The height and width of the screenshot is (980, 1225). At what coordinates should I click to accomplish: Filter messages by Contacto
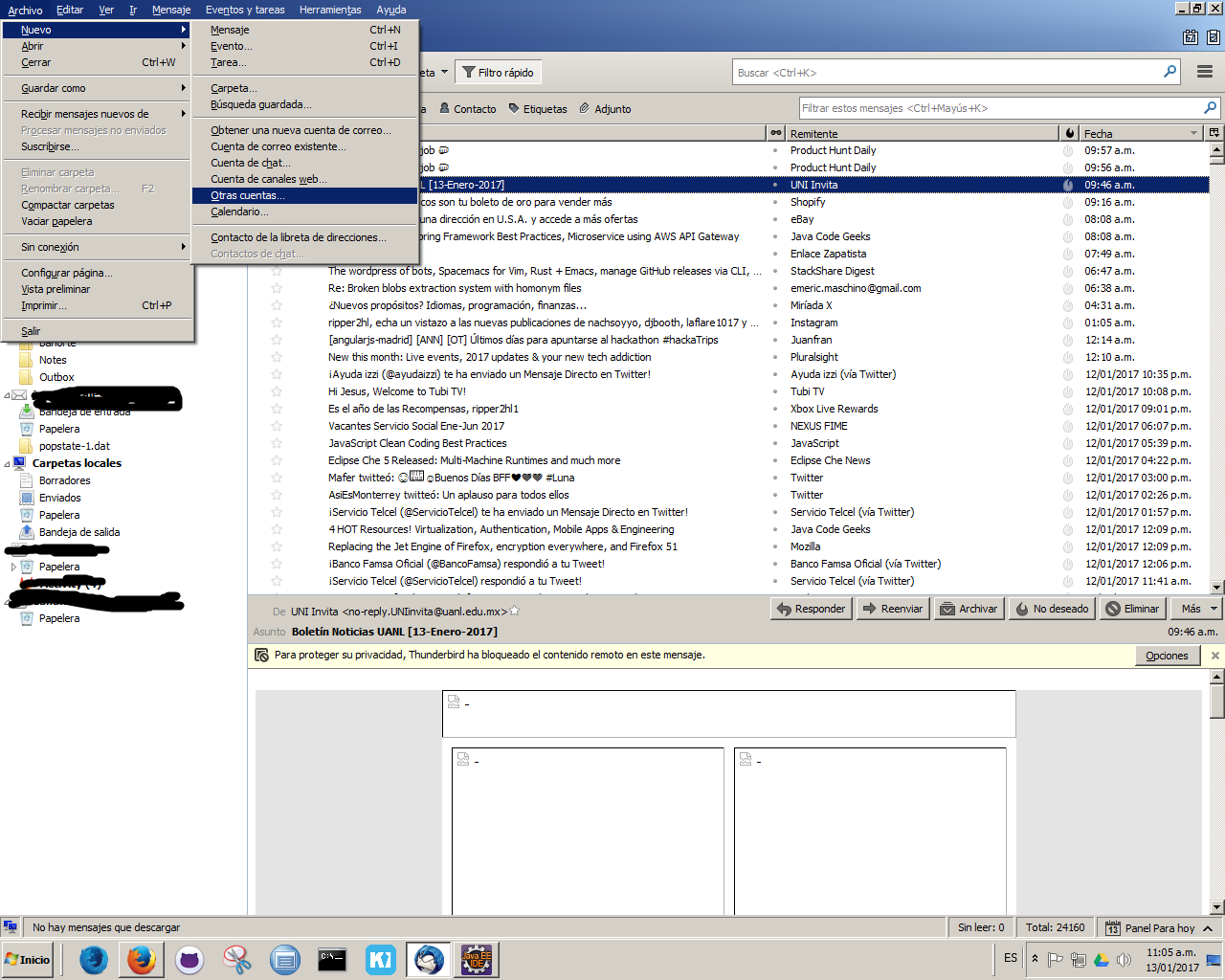click(468, 109)
